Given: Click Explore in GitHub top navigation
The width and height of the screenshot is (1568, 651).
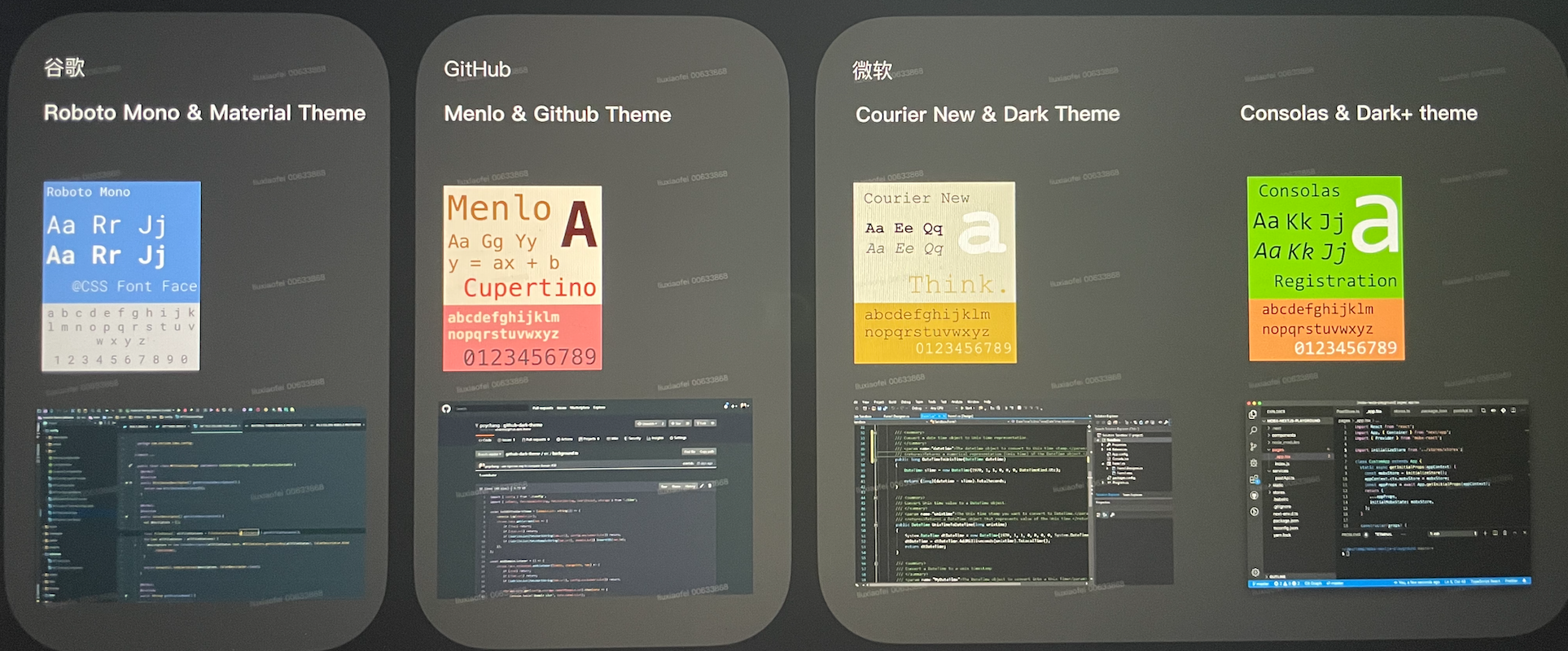Looking at the screenshot, I should click(599, 407).
